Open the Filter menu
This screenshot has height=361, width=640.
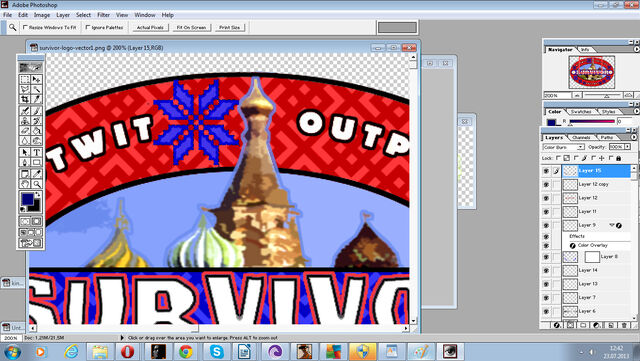[x=103, y=15]
